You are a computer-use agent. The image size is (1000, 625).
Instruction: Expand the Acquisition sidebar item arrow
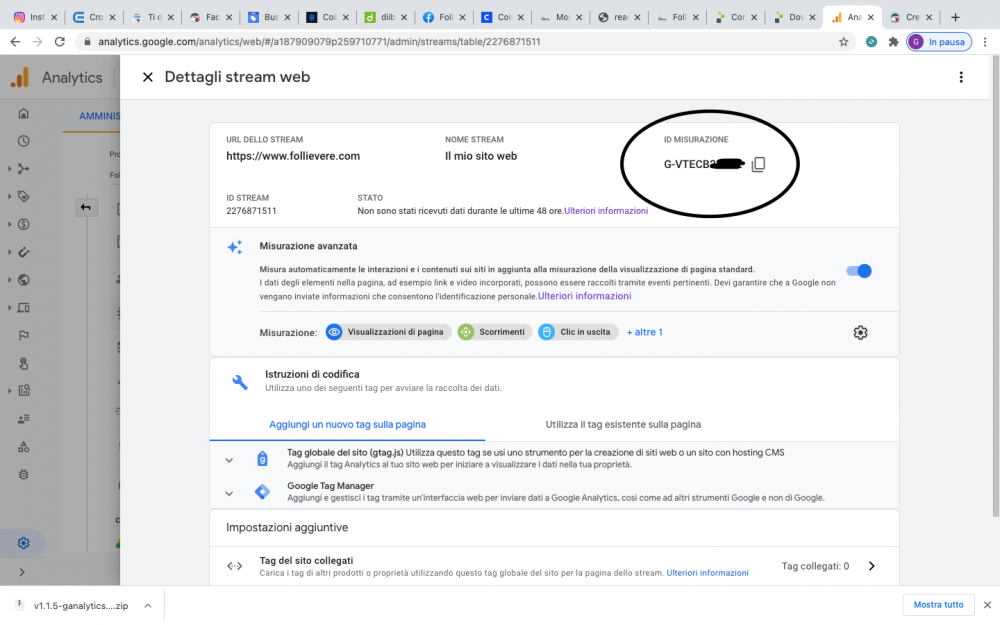(9, 169)
